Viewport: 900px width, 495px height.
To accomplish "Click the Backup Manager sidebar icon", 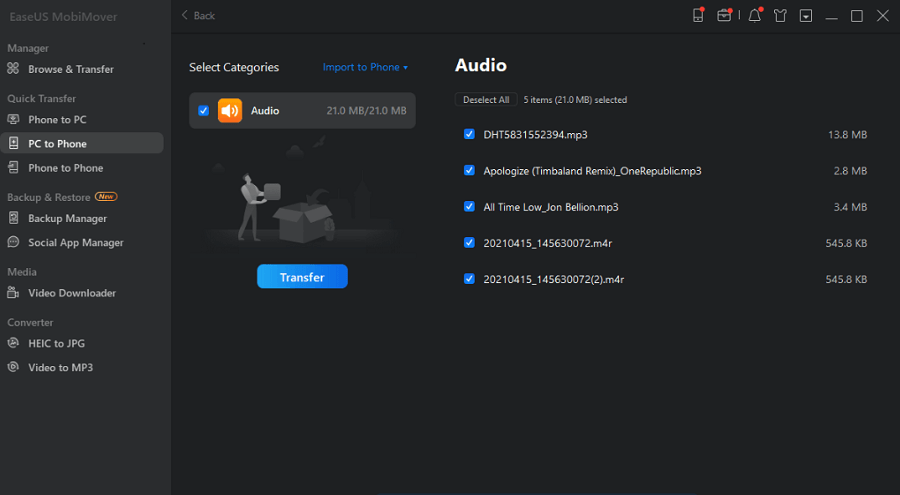I will 13,218.
